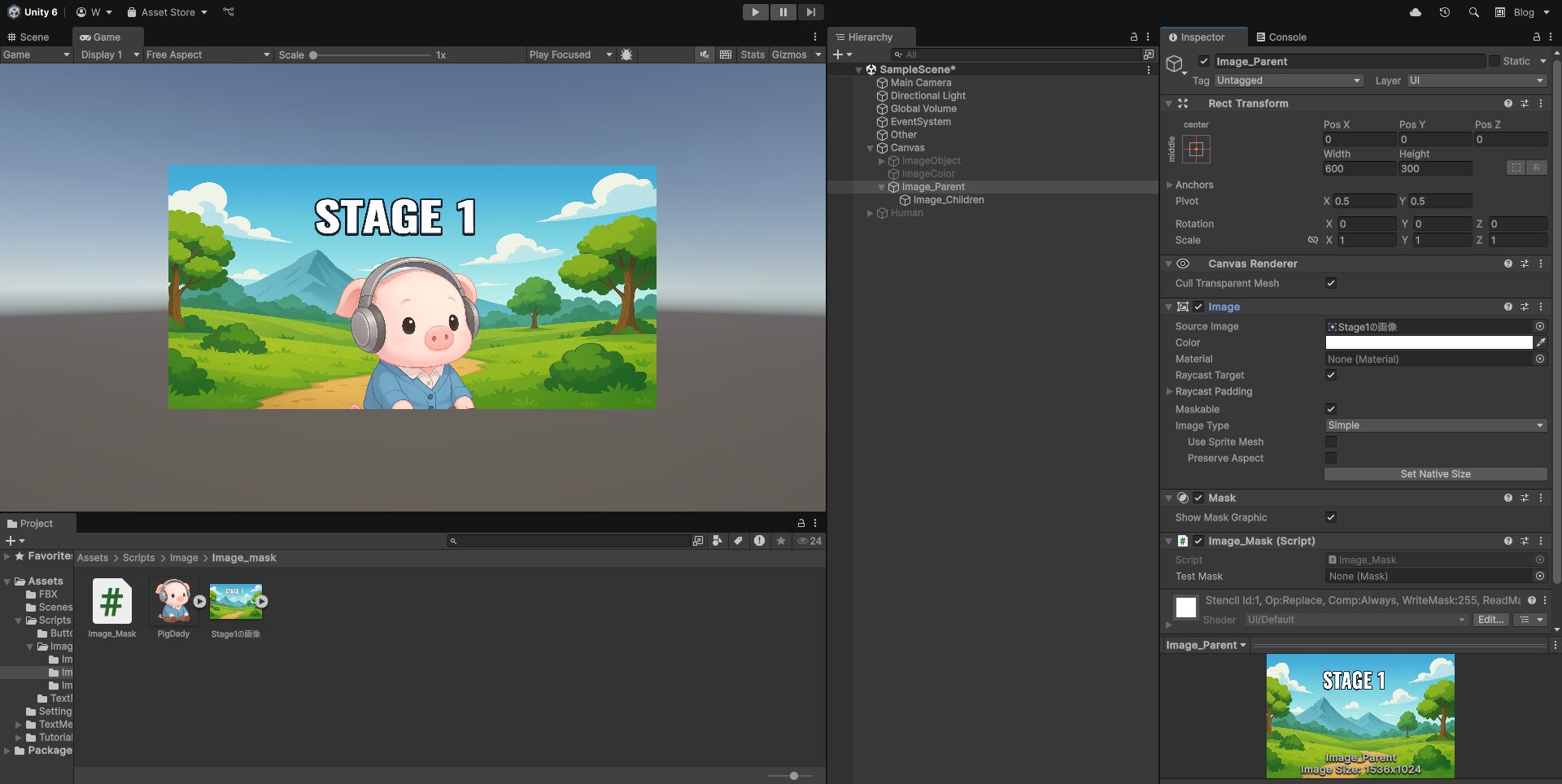Disable the Raycast Target checkbox
Viewport: 1562px width, 784px height.
(x=1330, y=375)
